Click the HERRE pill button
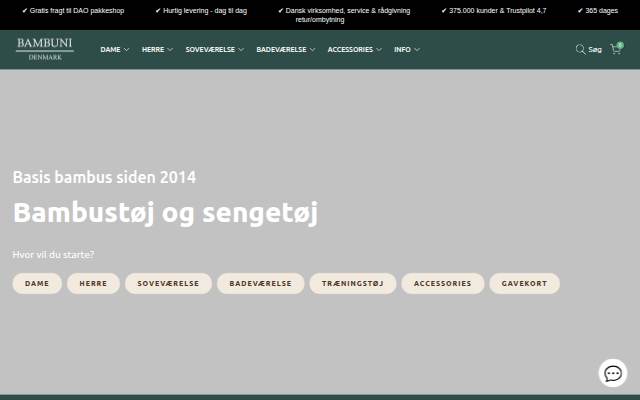The height and width of the screenshot is (400, 640). point(93,283)
